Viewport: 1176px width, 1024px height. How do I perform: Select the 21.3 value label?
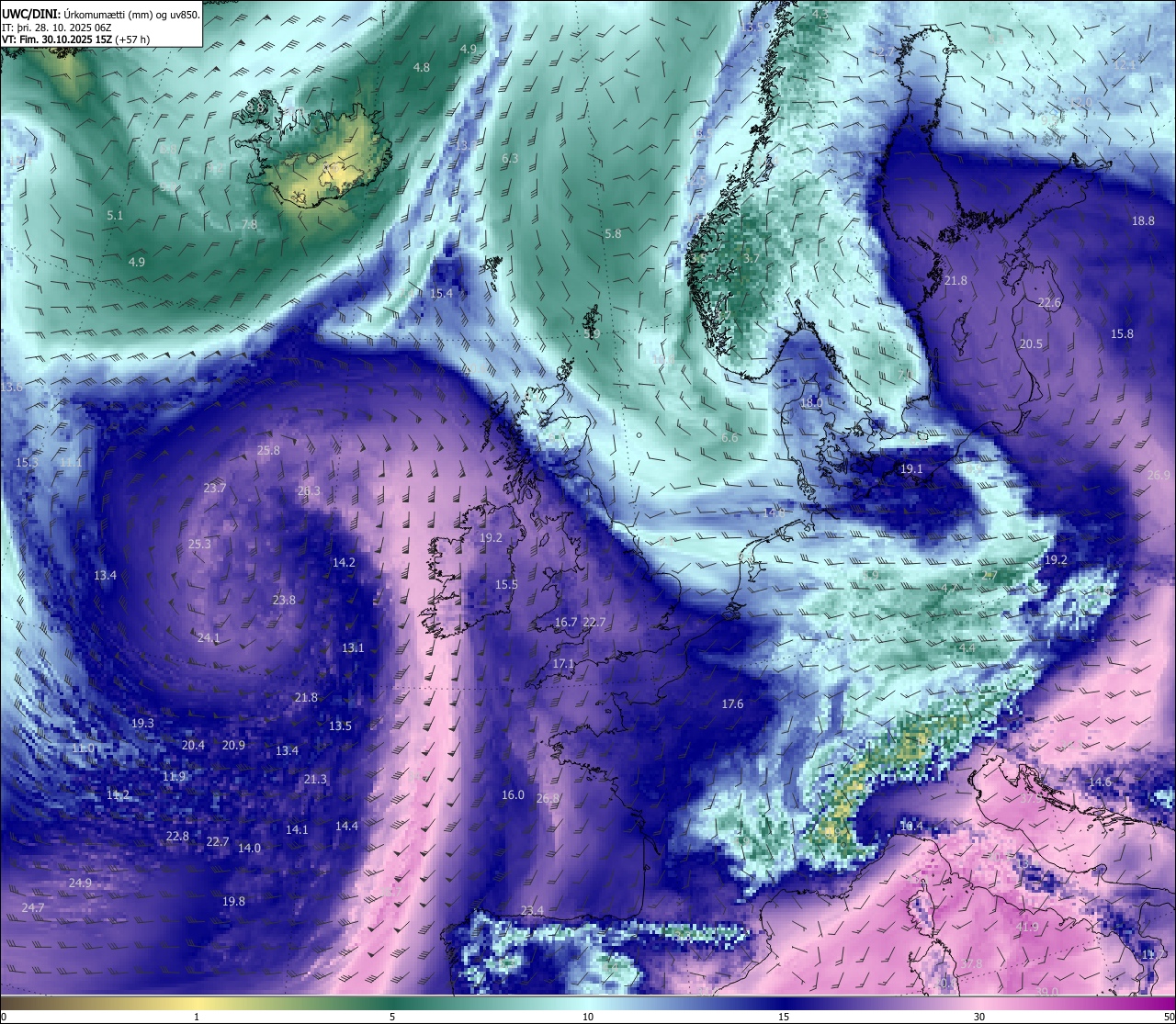(x=315, y=779)
